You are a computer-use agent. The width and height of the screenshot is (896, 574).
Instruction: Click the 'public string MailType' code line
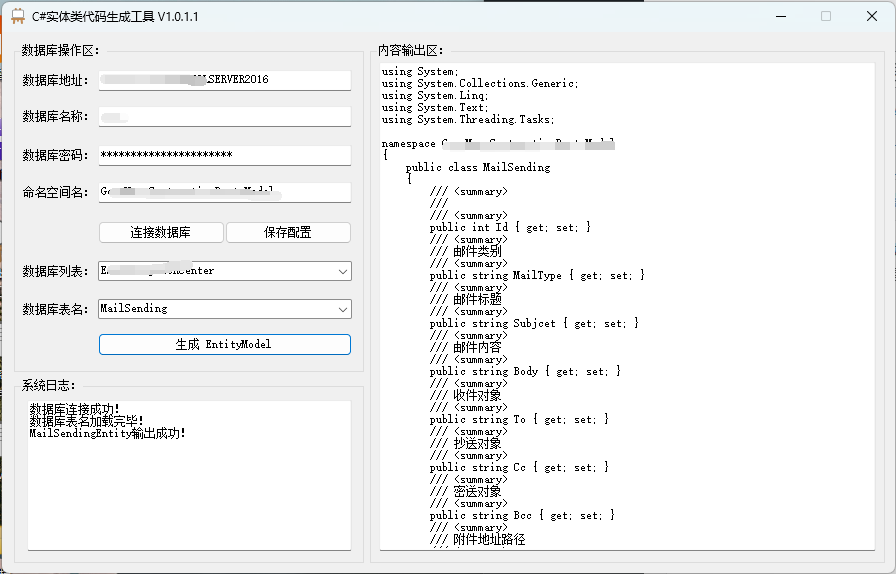tap(537, 275)
